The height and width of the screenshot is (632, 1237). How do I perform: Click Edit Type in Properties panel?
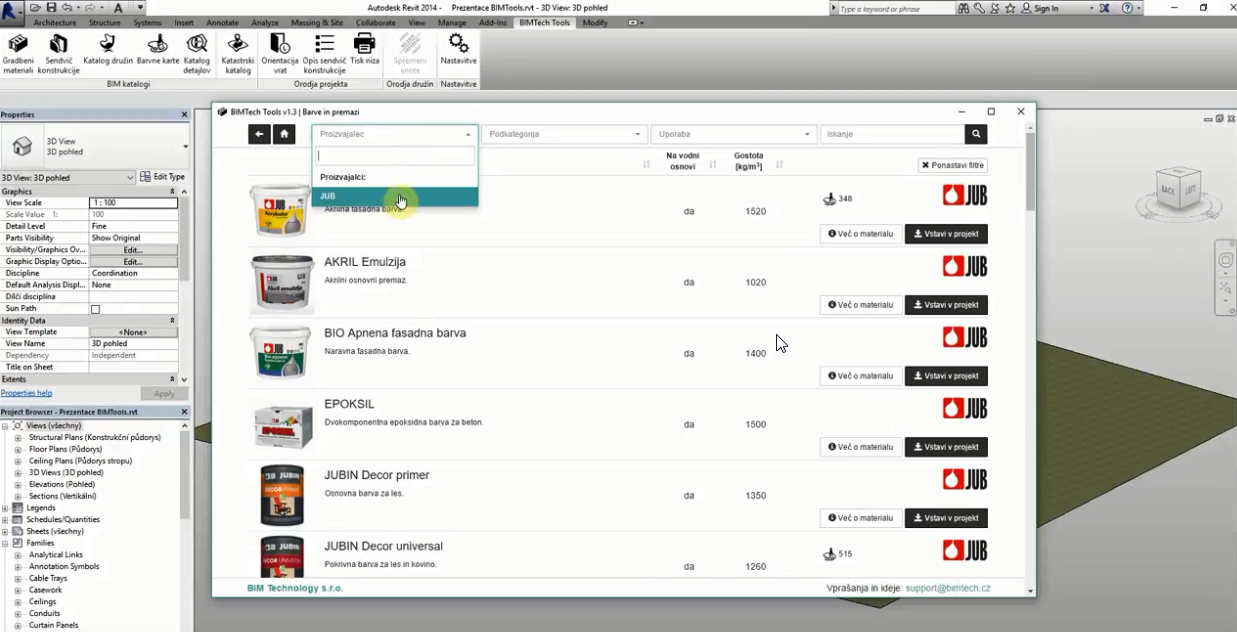162,177
